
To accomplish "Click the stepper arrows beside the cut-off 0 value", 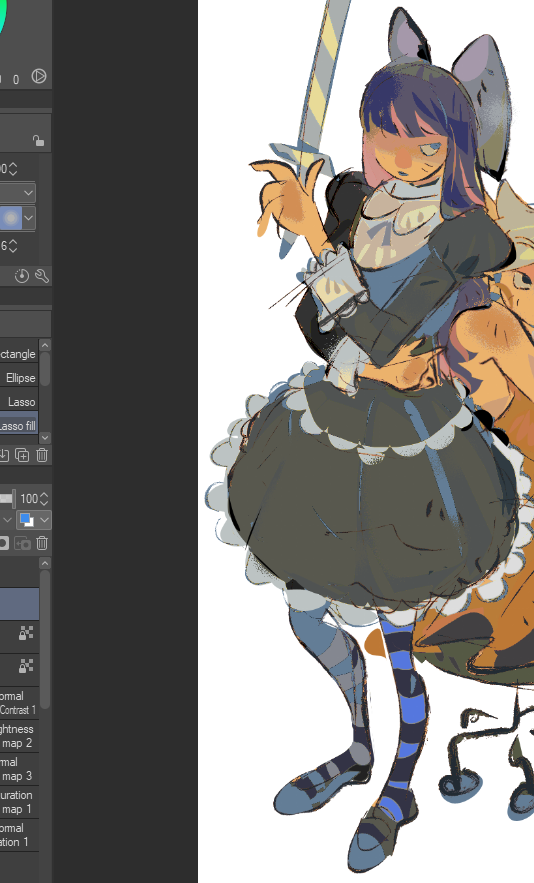I will 13,168.
